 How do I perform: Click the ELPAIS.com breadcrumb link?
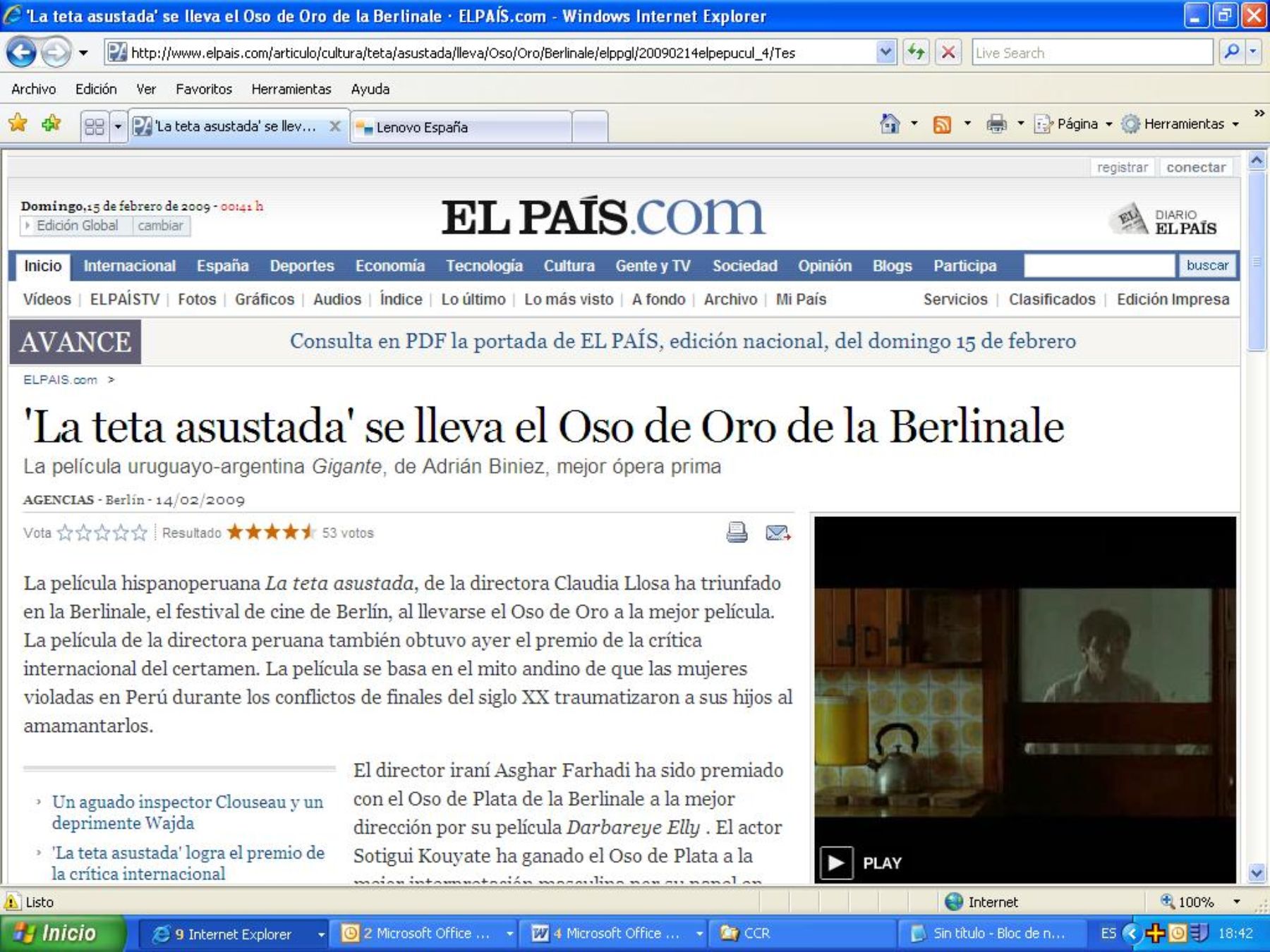[x=60, y=379]
